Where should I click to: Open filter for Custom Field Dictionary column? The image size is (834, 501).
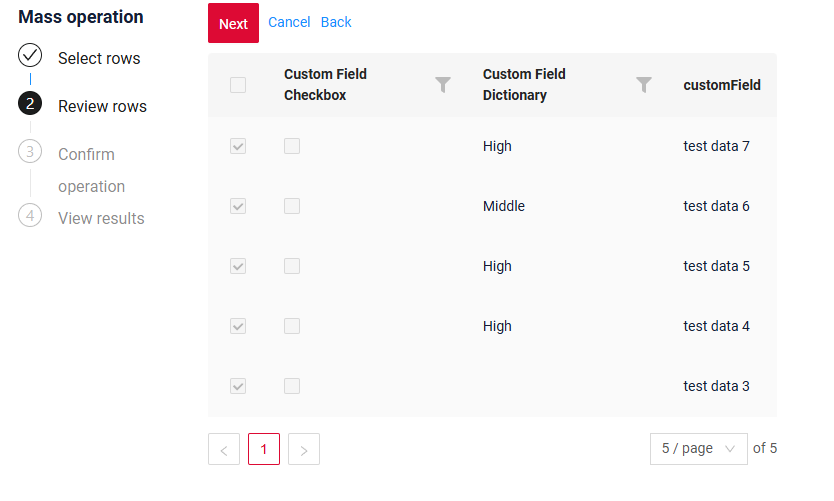tap(644, 85)
